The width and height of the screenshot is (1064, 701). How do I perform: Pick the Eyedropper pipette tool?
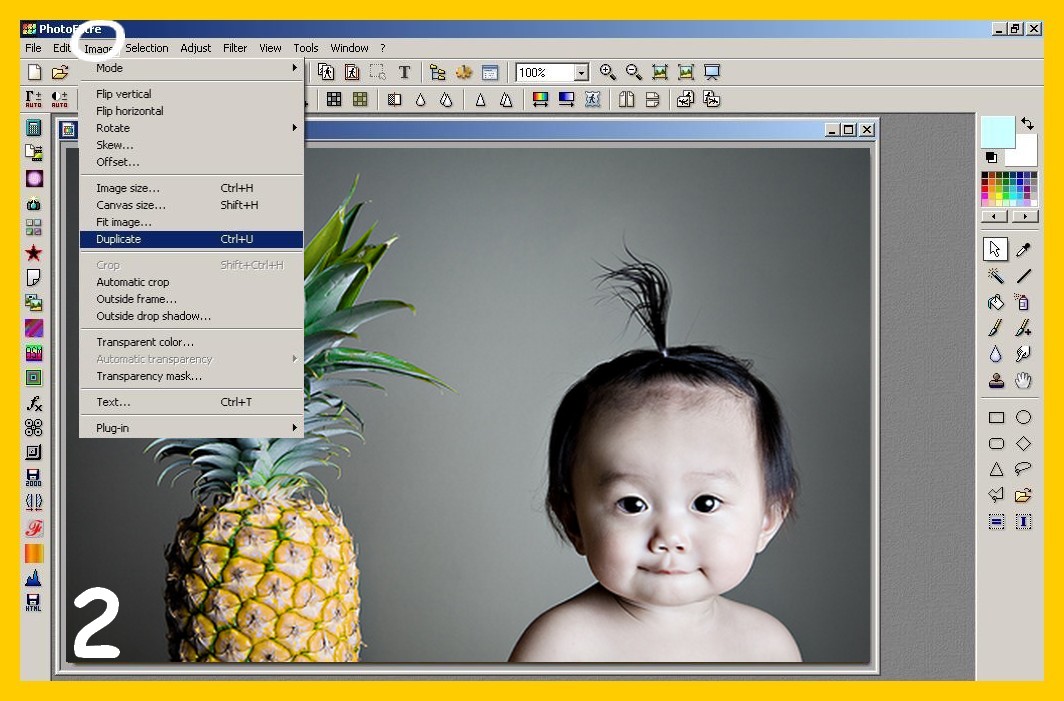coord(1023,249)
